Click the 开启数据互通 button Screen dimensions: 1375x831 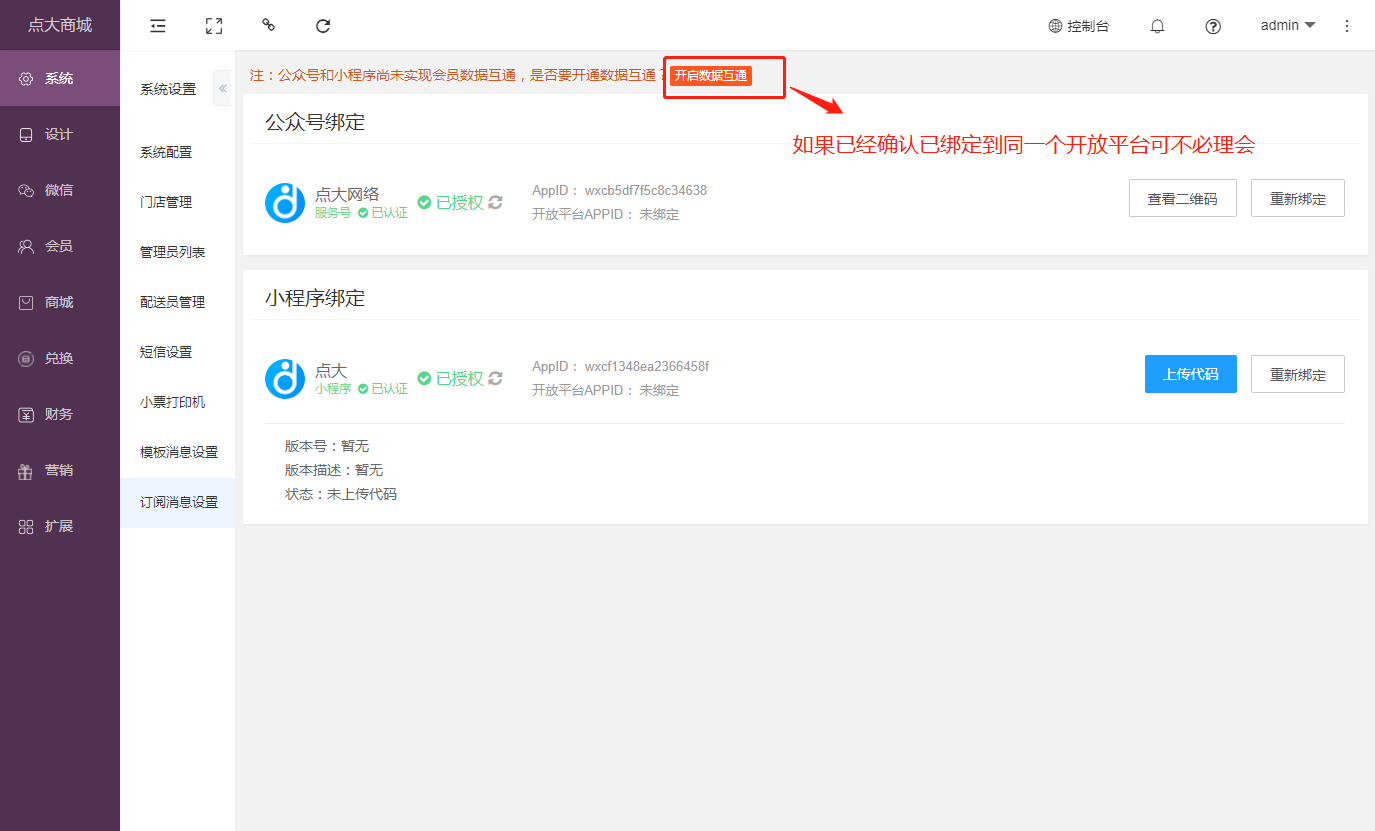(x=710, y=76)
